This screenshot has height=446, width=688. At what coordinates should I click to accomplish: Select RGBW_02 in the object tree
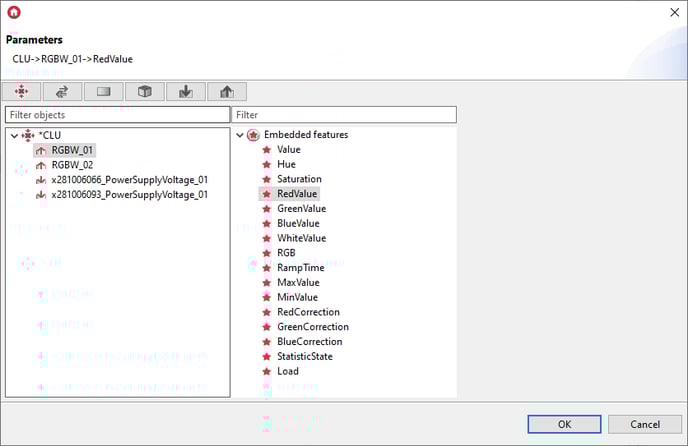pos(72,165)
